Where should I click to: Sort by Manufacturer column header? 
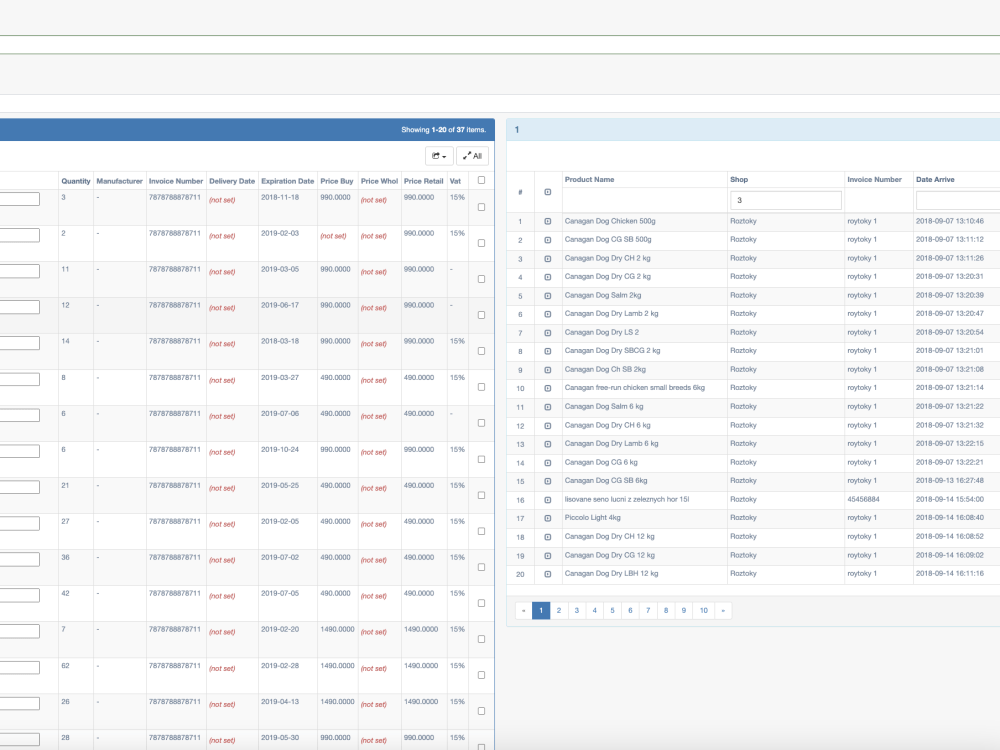[x=119, y=181]
